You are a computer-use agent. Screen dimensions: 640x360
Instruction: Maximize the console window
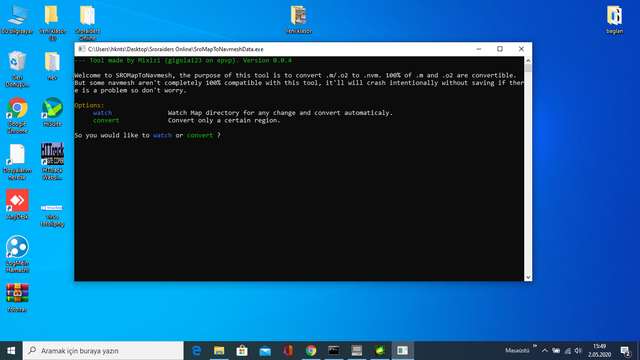(500, 49)
